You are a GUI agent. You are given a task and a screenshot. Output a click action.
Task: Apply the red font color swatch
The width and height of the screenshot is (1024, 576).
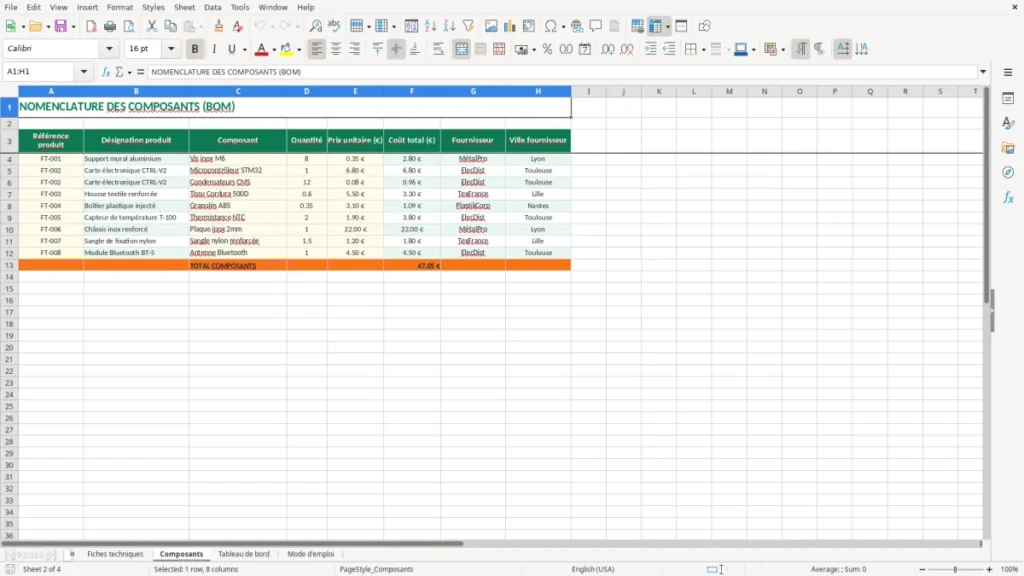[261, 49]
